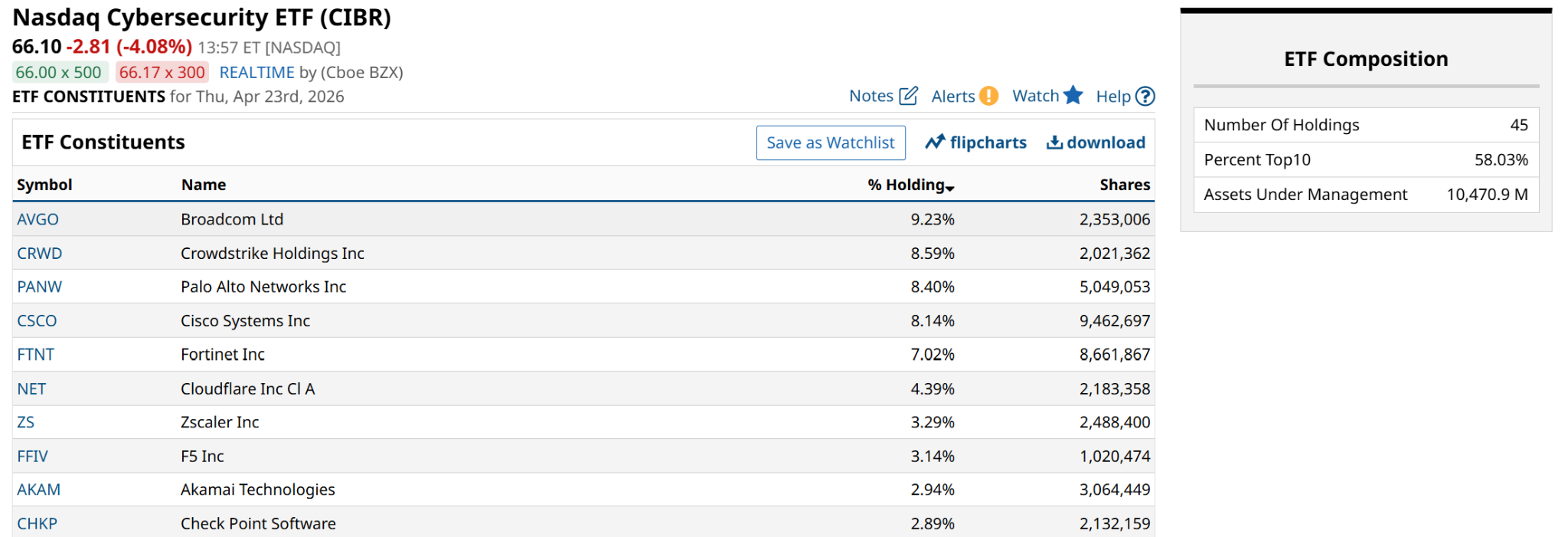Open NET symbol link
The image size is (1568, 537).
[31, 388]
